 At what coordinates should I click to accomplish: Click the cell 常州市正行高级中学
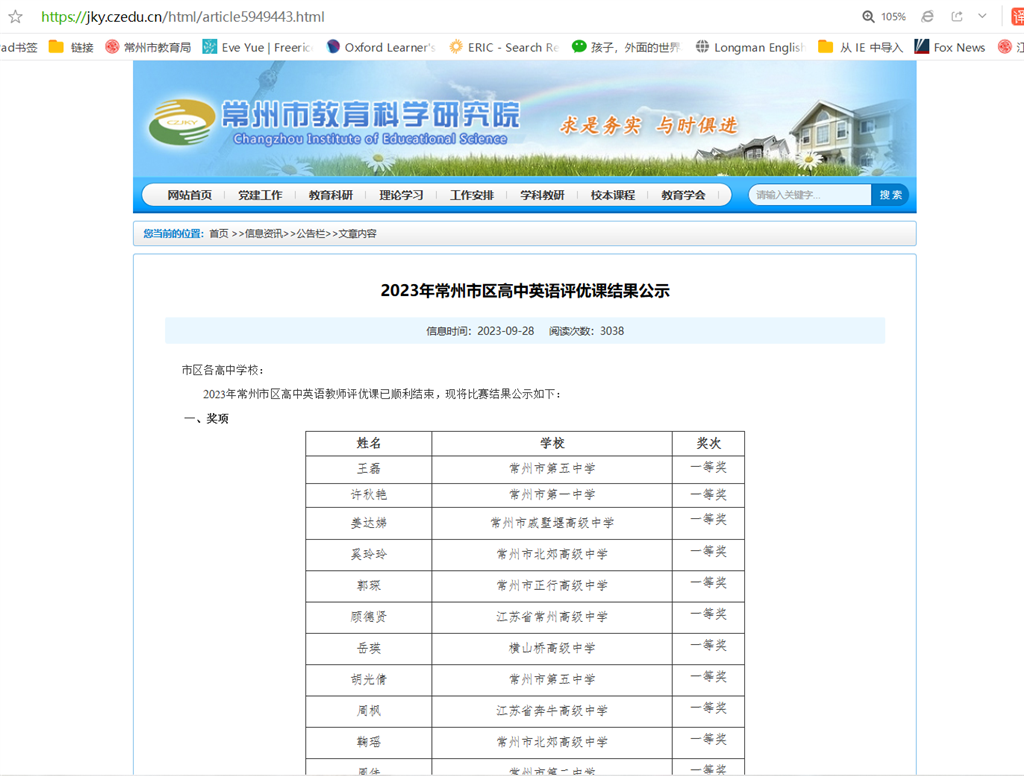552,586
